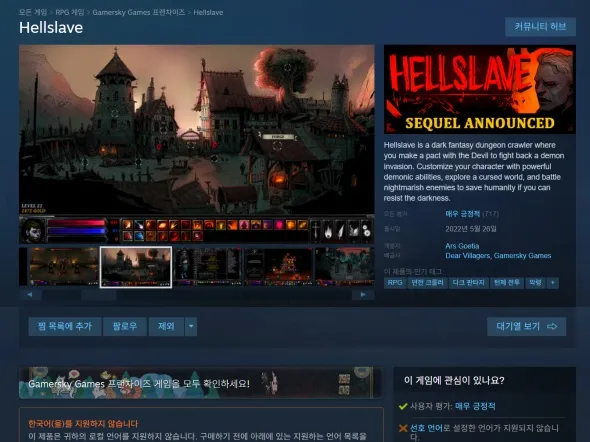Select the selected town screenshot thumbnail
Screen dimensions: 590x442
tap(136, 267)
